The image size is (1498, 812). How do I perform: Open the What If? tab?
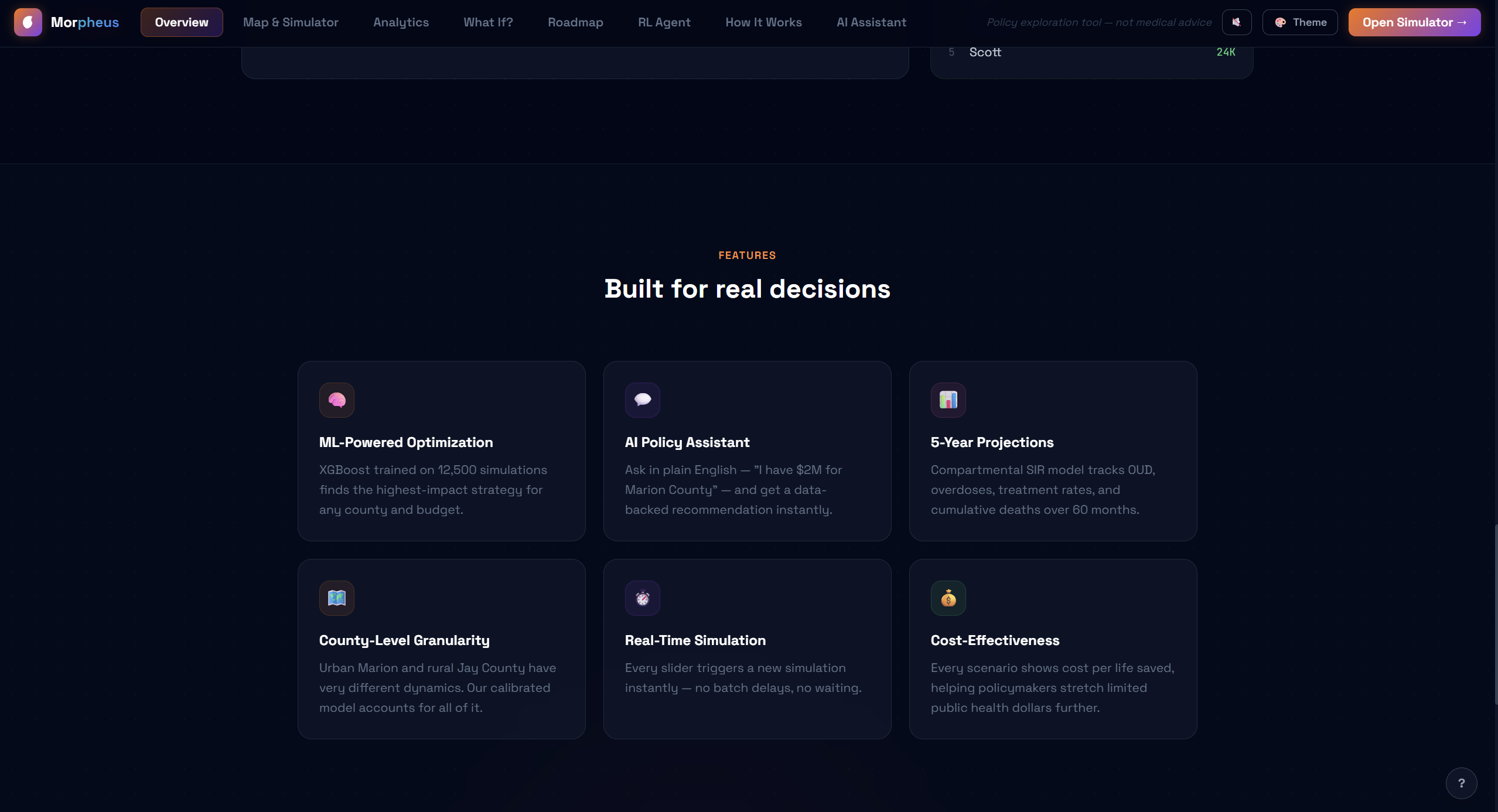488,22
